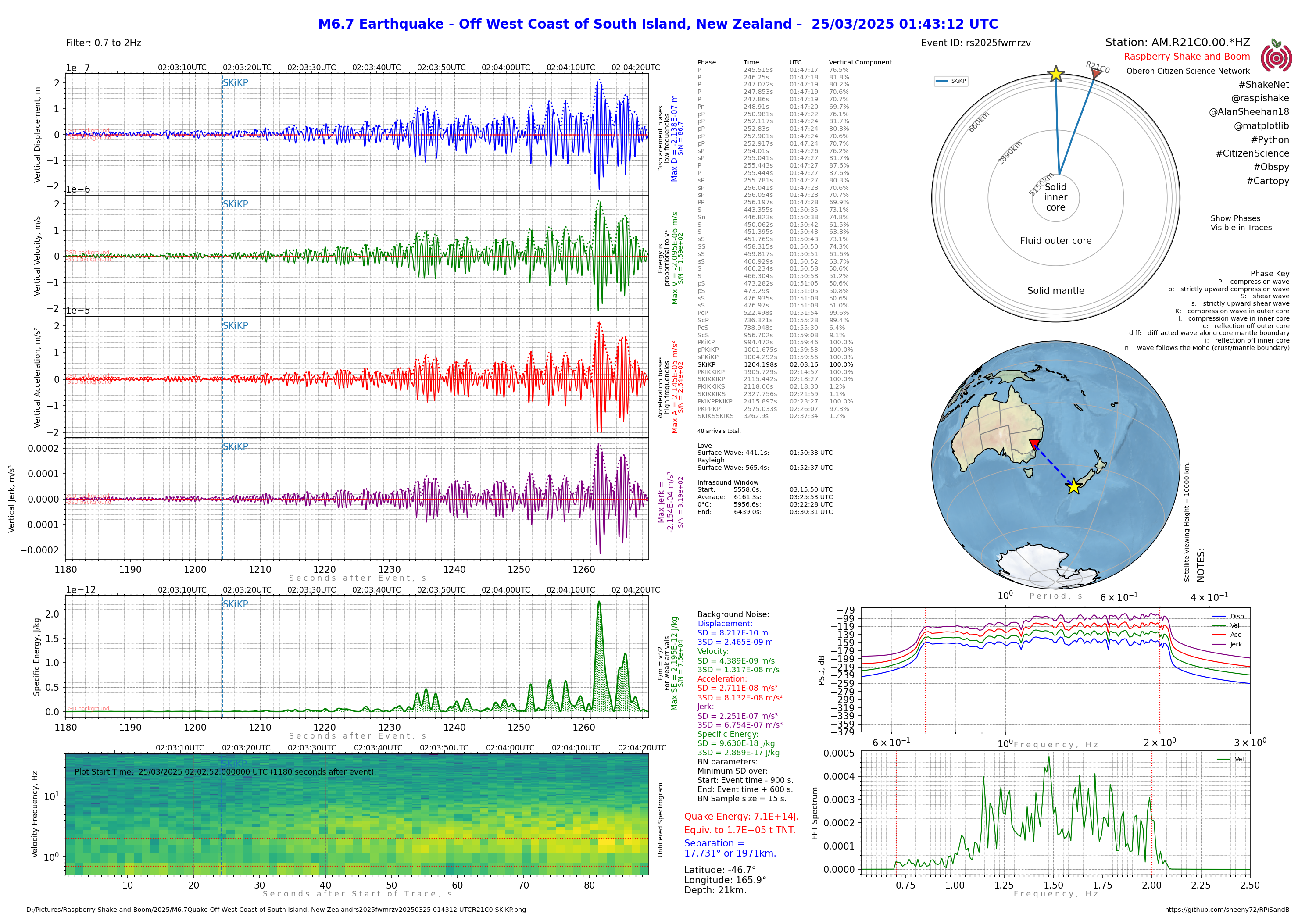Viewport: 1316px width, 921px height.
Task: Click the SKiKP legend entry beside the cross-section
Action: (x=951, y=82)
